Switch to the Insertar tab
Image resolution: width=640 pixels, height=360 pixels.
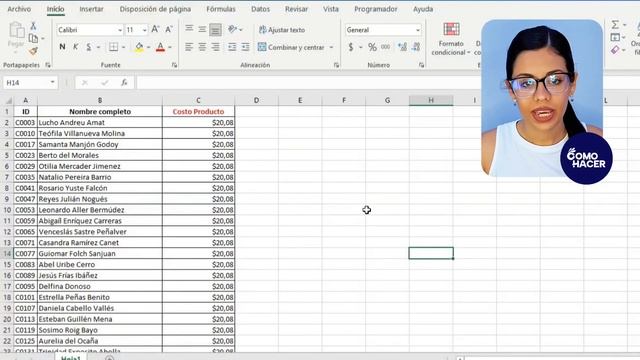[x=91, y=9]
